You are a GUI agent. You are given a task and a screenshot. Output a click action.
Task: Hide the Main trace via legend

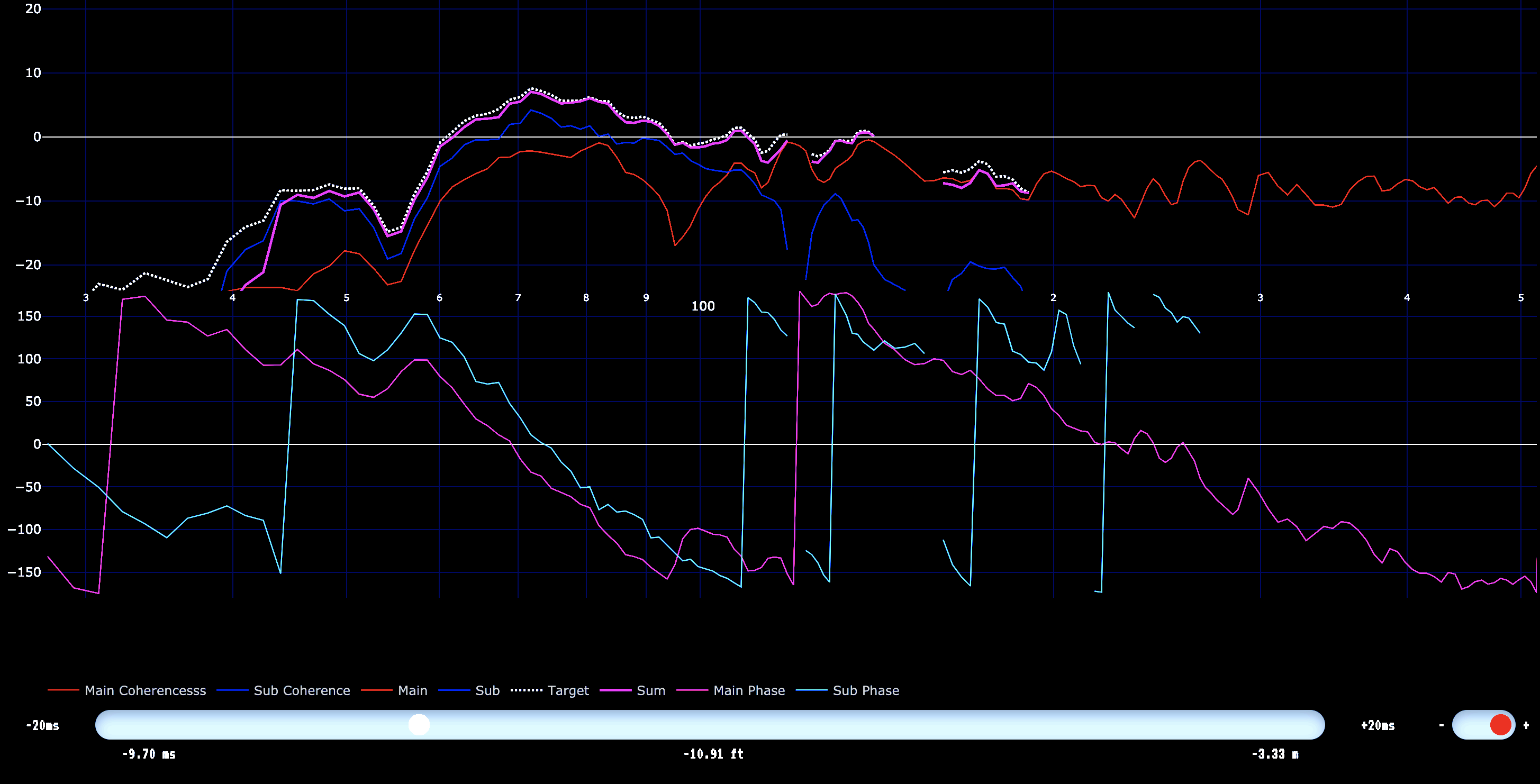(x=395, y=690)
